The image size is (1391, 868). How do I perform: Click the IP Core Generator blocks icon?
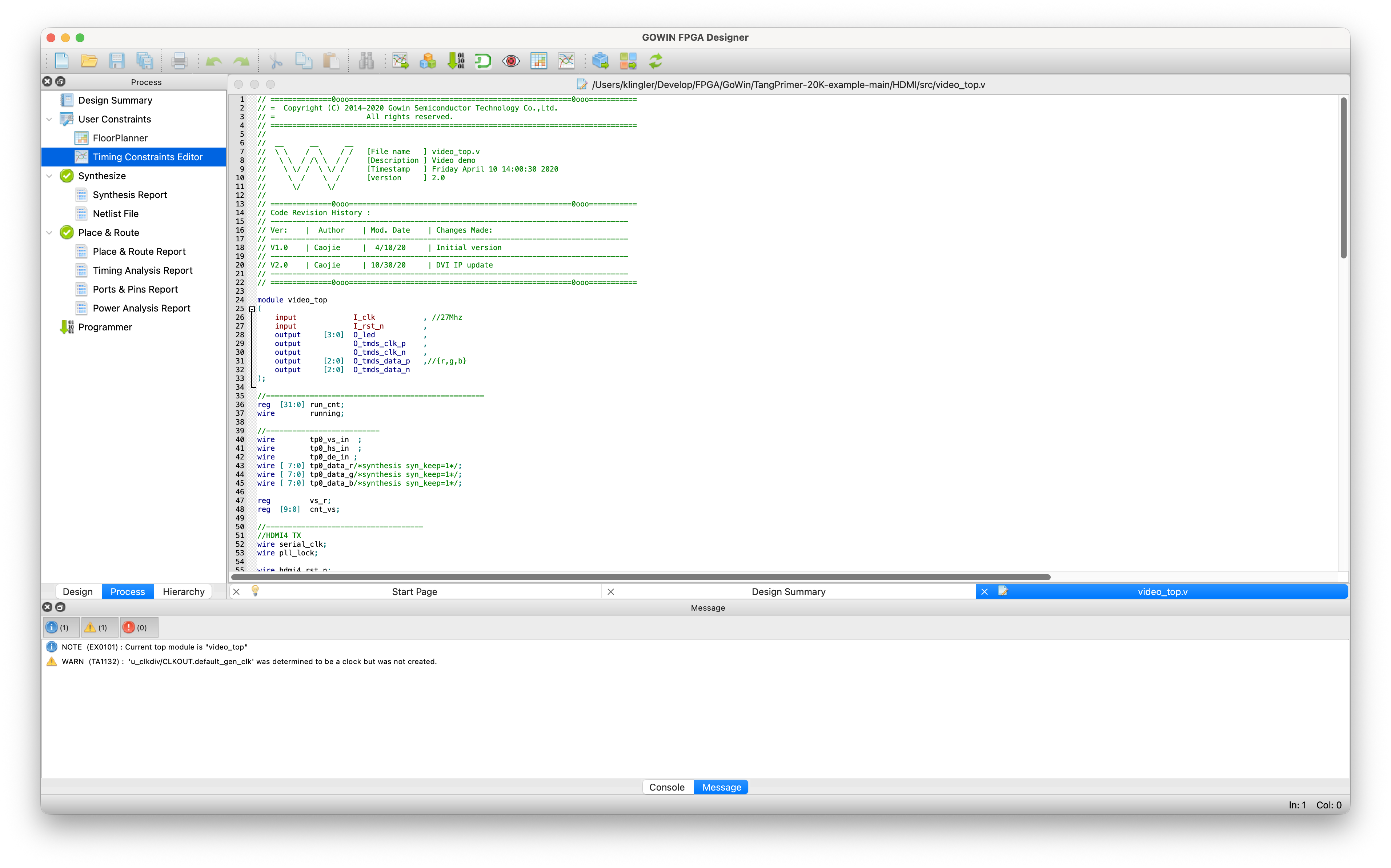tap(428, 61)
